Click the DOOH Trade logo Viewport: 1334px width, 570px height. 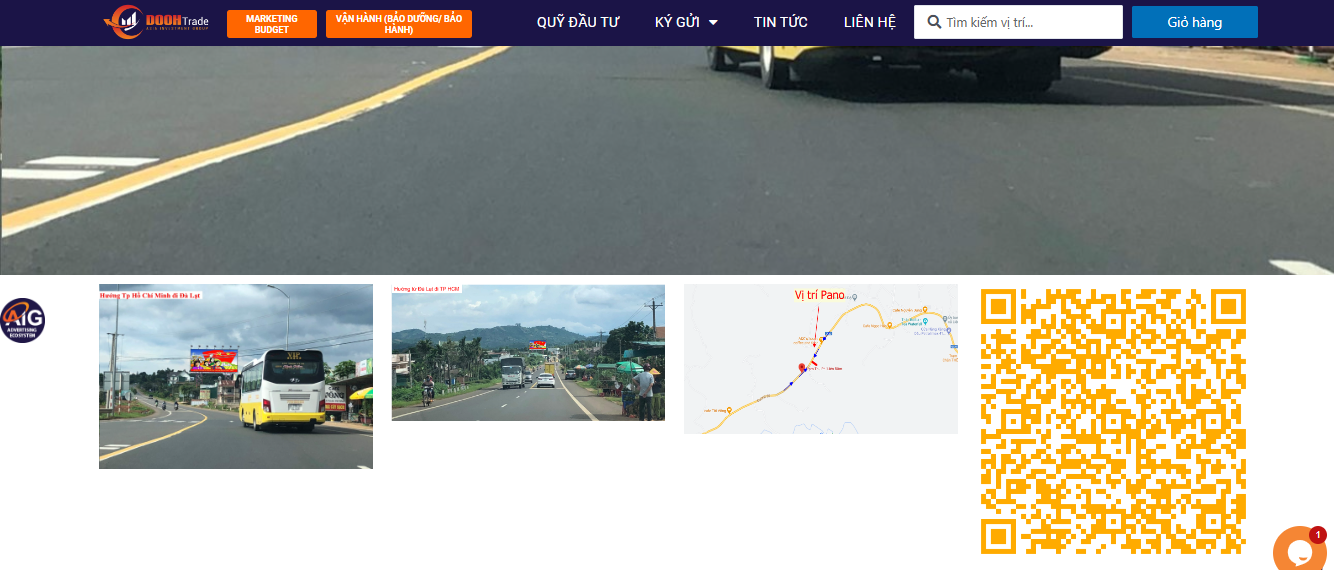click(x=156, y=22)
